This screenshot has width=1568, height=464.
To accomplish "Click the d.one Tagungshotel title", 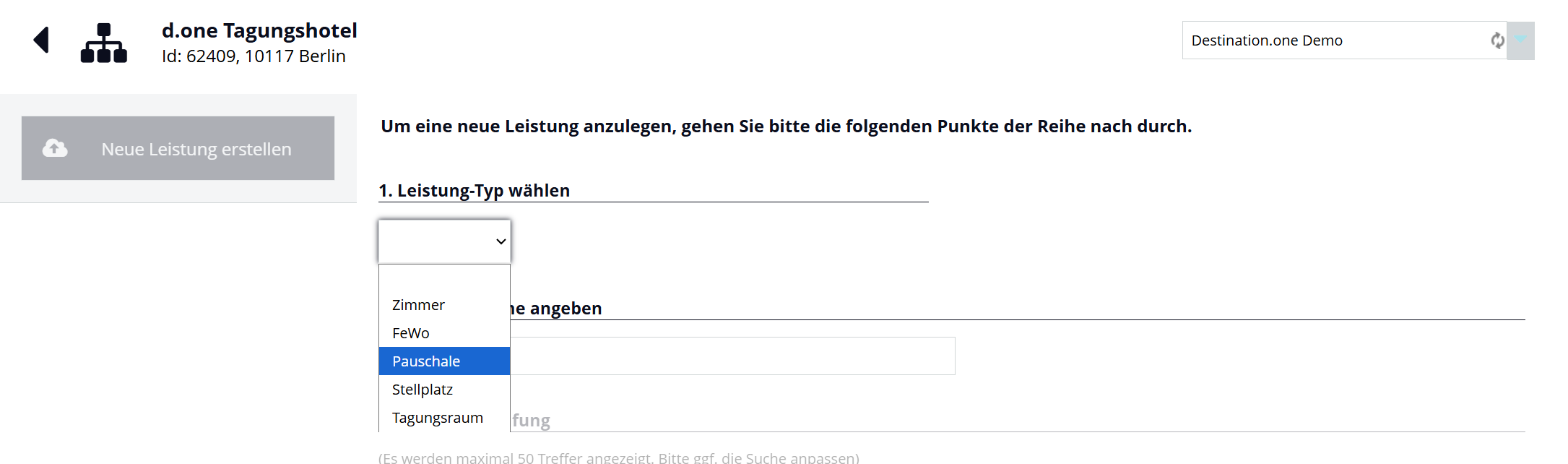I will click(259, 30).
